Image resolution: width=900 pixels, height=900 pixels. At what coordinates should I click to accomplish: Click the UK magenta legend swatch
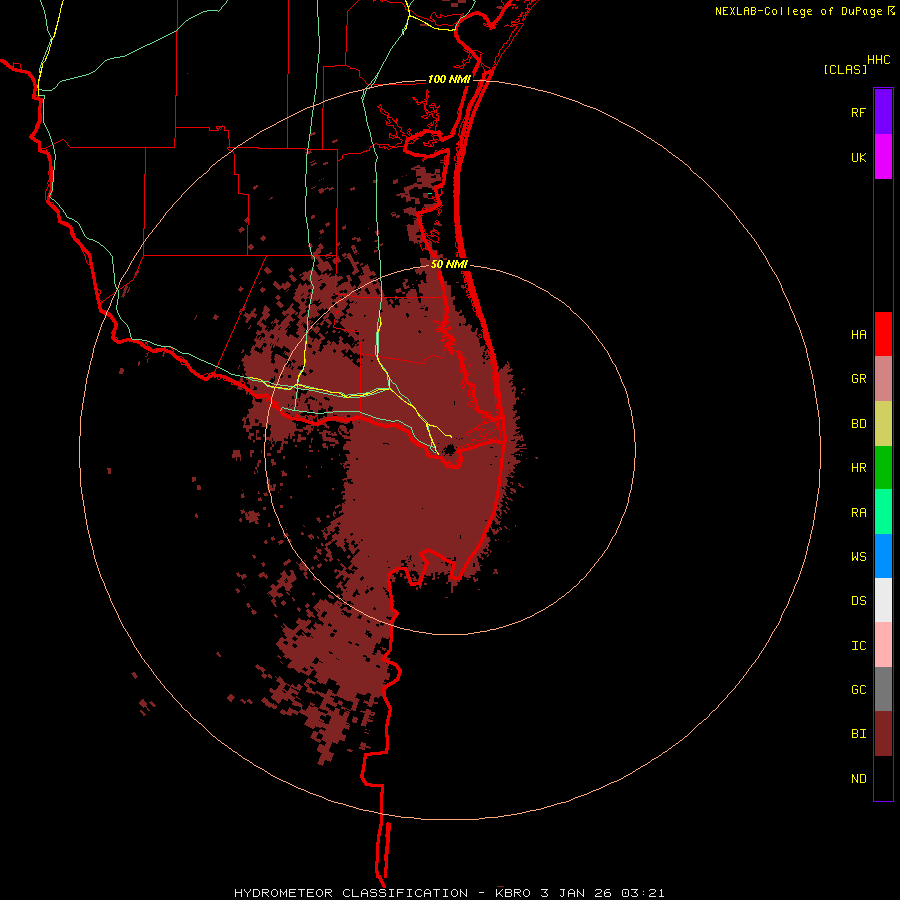[x=883, y=157]
